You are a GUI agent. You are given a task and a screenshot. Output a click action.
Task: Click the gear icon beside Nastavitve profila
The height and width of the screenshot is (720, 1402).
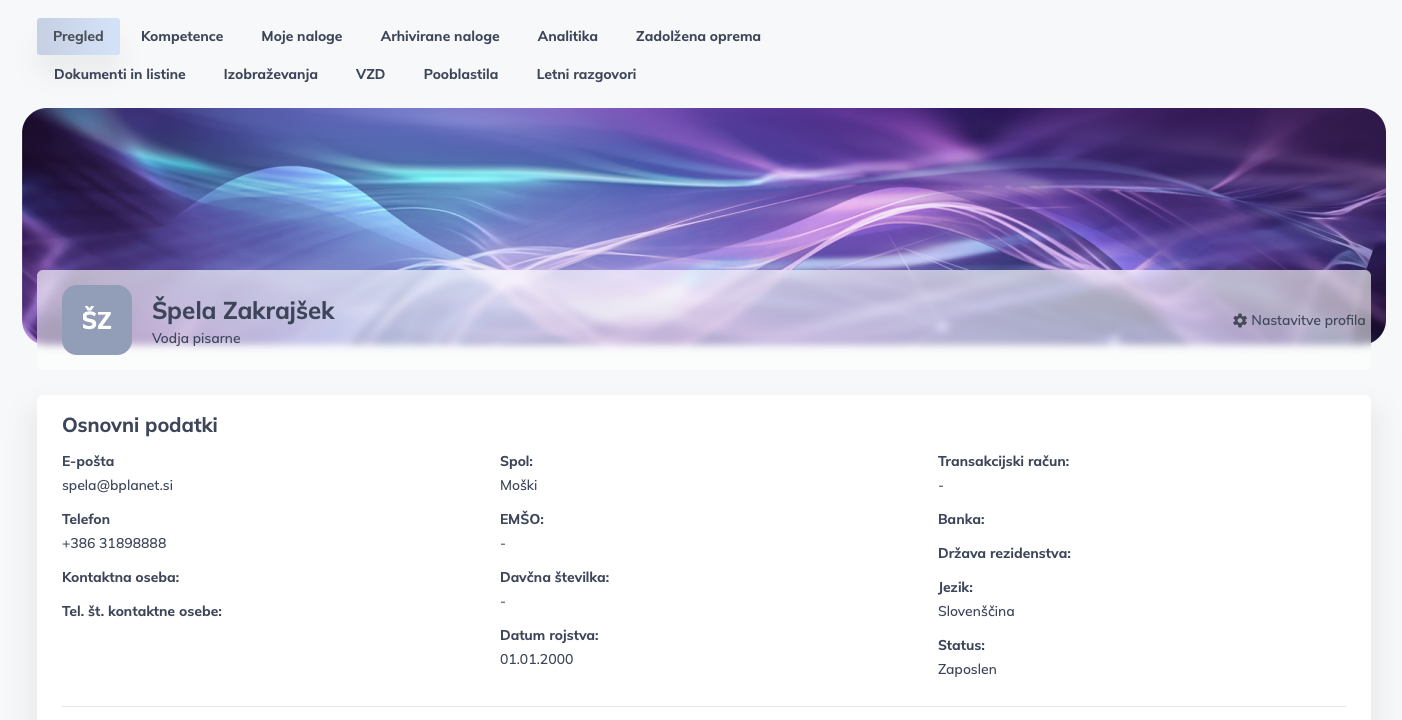[x=1240, y=321]
